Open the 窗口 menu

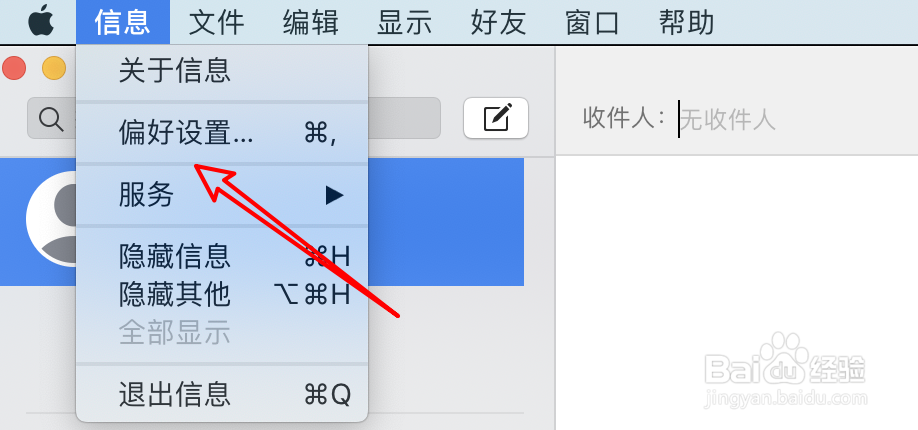[592, 22]
